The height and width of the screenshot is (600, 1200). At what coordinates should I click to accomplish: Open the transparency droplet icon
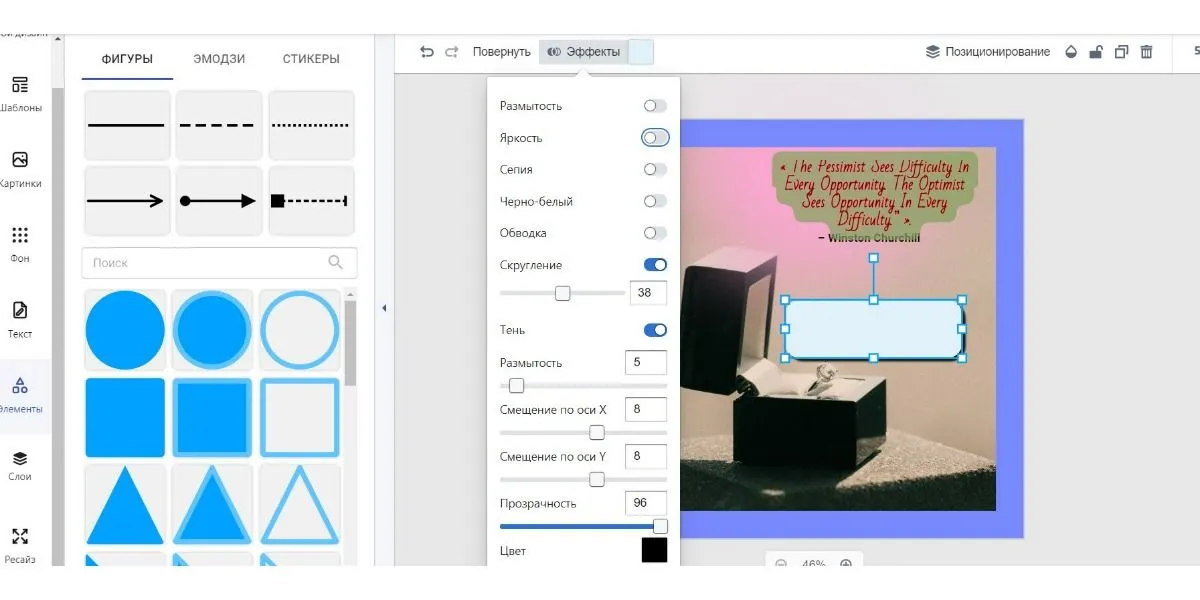(1071, 52)
